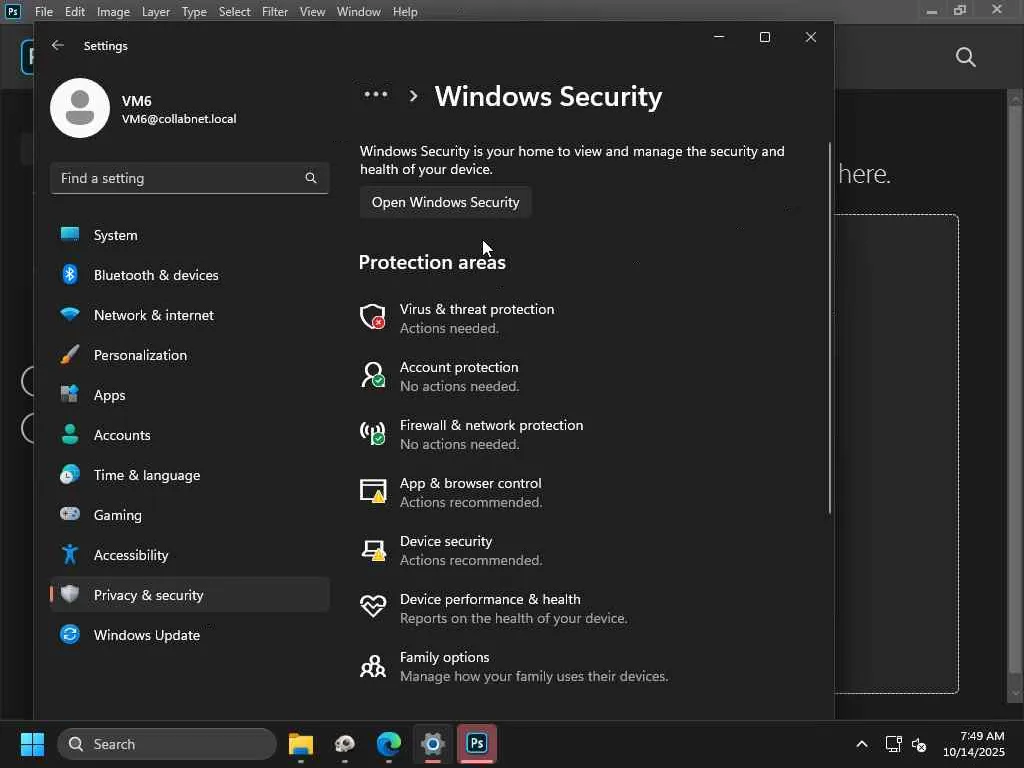Show hidden system tray icons
The height and width of the screenshot is (768, 1024).
click(x=862, y=744)
